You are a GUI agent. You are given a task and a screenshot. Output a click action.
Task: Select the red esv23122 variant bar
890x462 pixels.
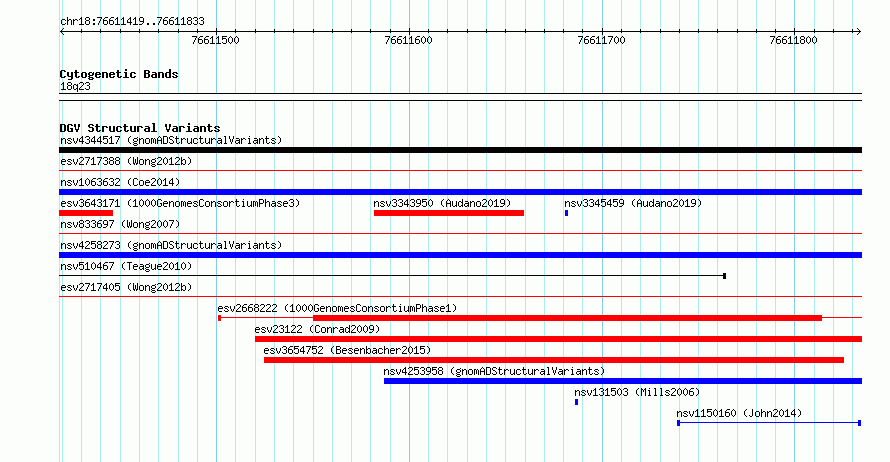(x=559, y=339)
